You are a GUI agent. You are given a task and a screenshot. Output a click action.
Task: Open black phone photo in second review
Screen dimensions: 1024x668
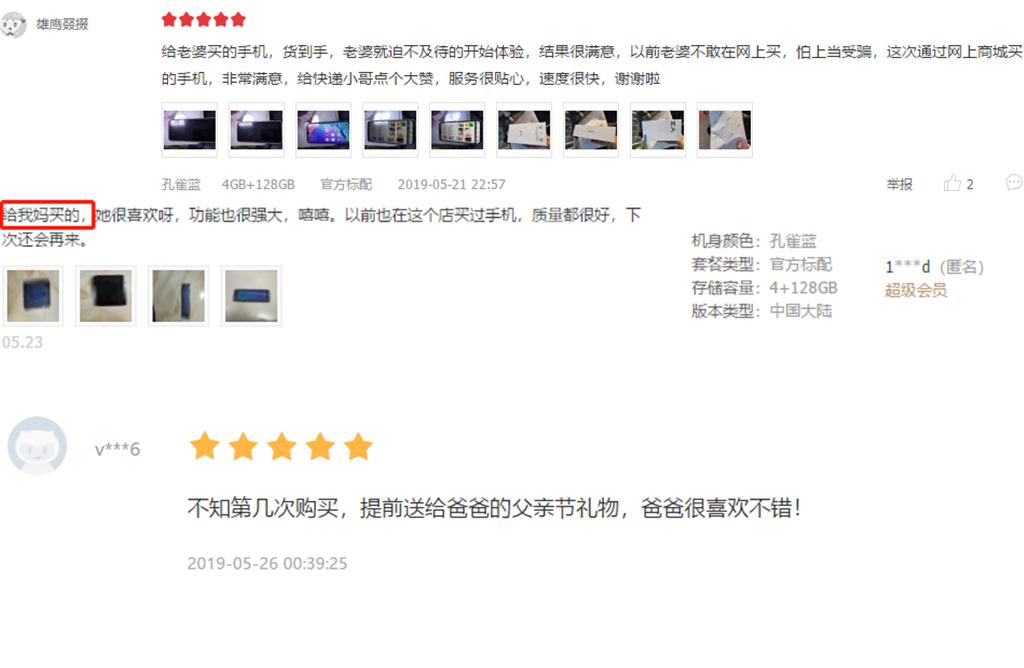tap(106, 296)
